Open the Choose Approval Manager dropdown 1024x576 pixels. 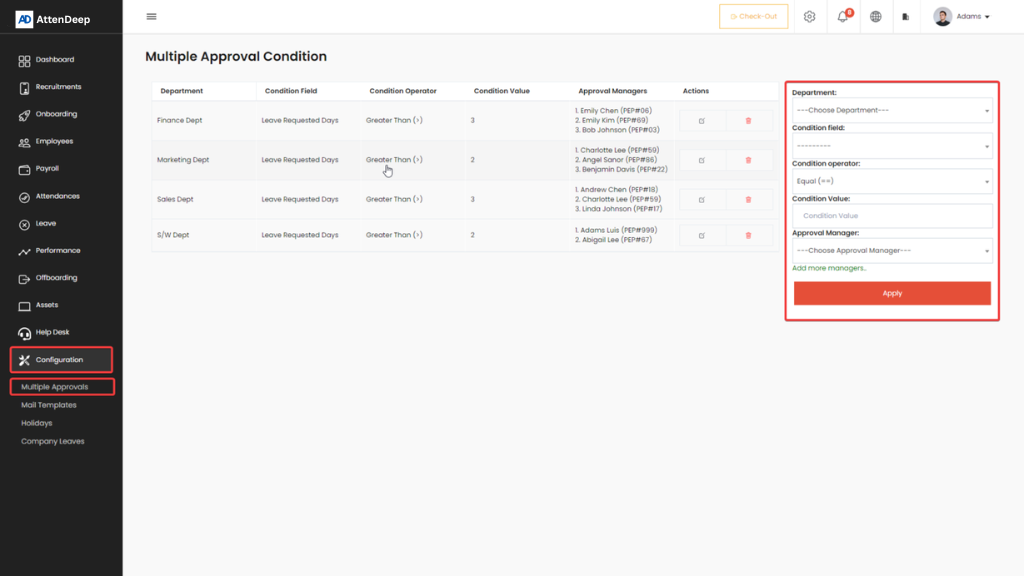click(x=891, y=251)
